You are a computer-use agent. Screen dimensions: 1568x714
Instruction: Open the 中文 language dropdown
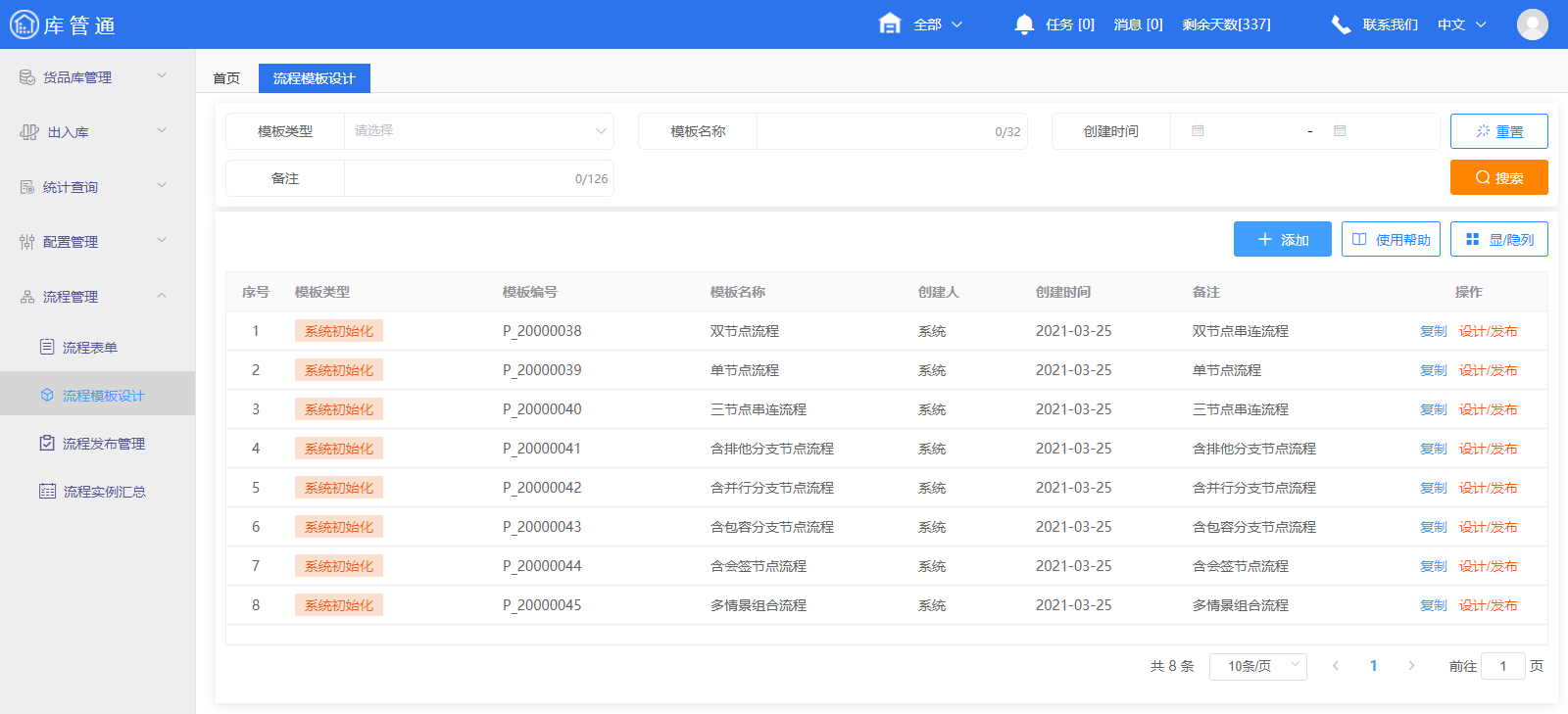pos(1462,24)
